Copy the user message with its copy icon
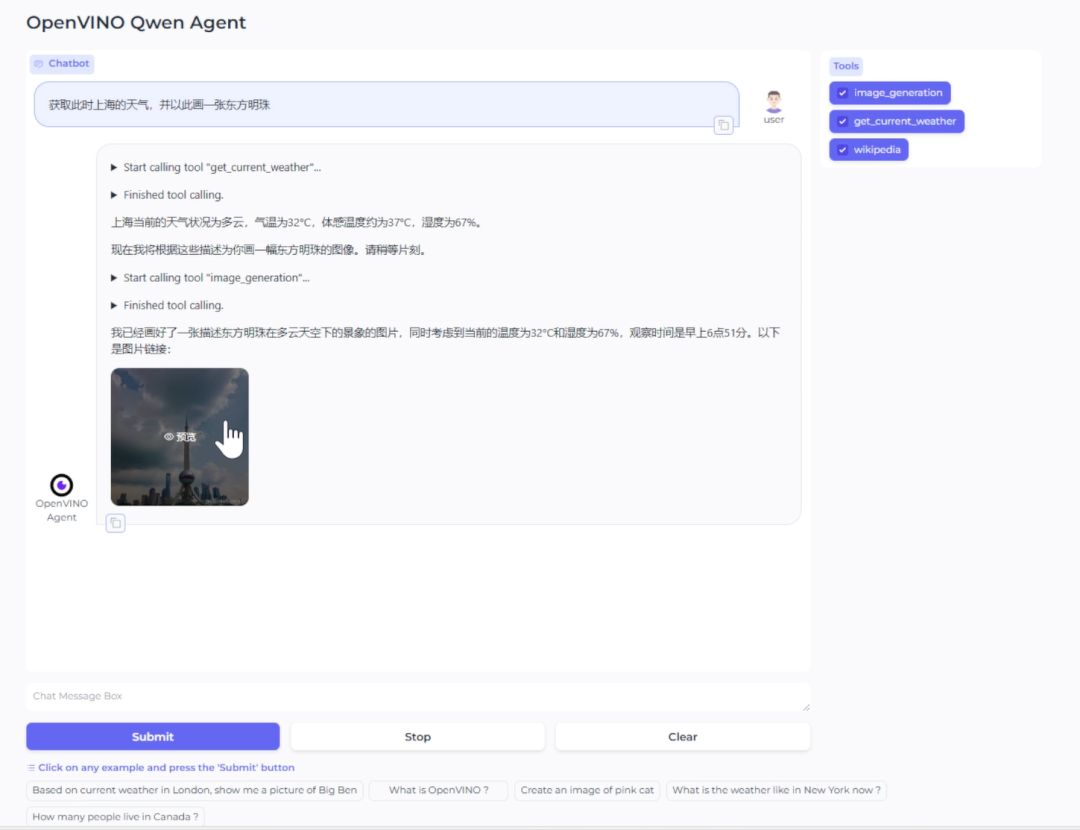This screenshot has height=830, width=1080. tap(723, 125)
